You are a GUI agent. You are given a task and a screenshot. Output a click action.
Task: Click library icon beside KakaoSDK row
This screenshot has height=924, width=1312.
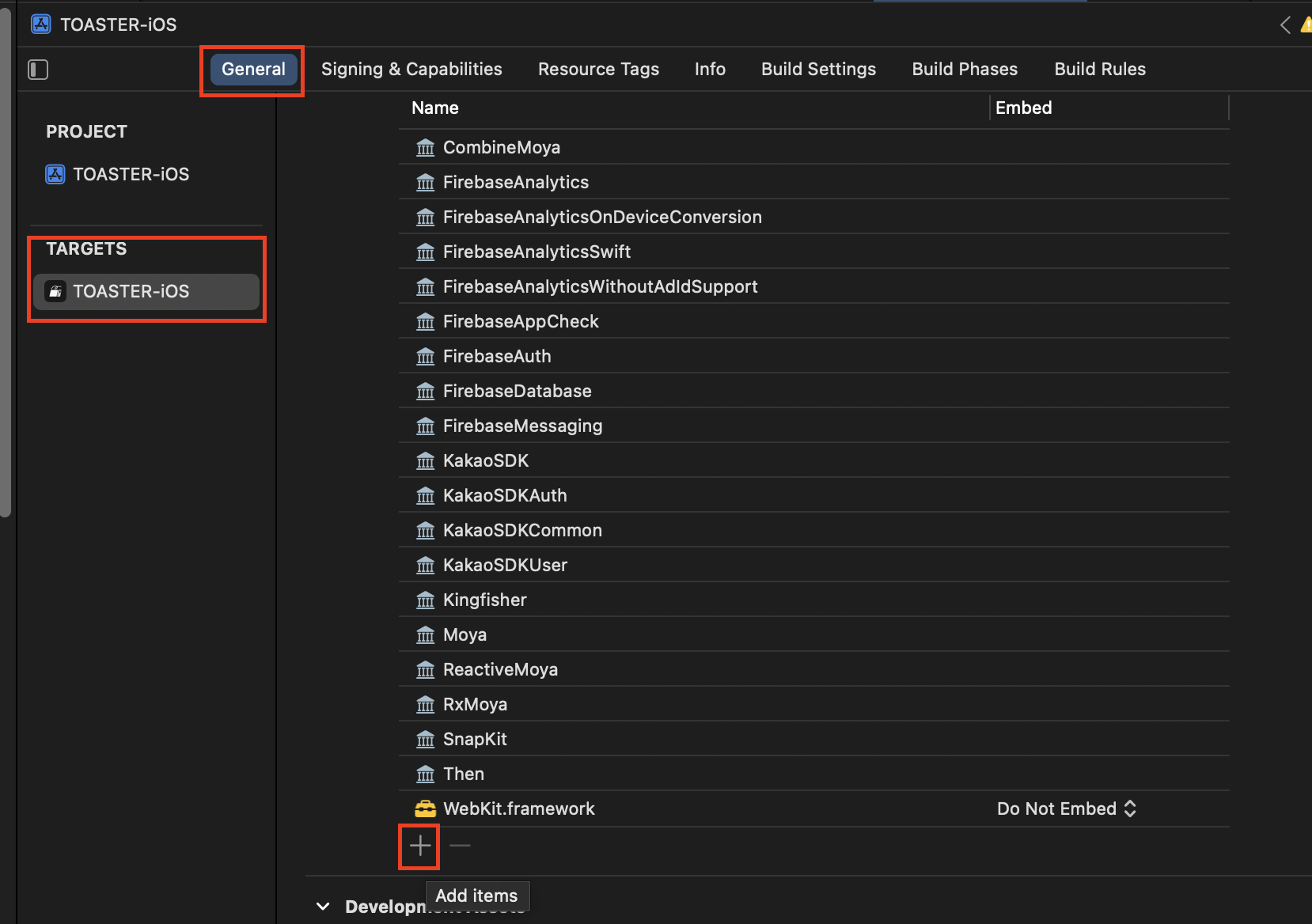click(x=426, y=461)
